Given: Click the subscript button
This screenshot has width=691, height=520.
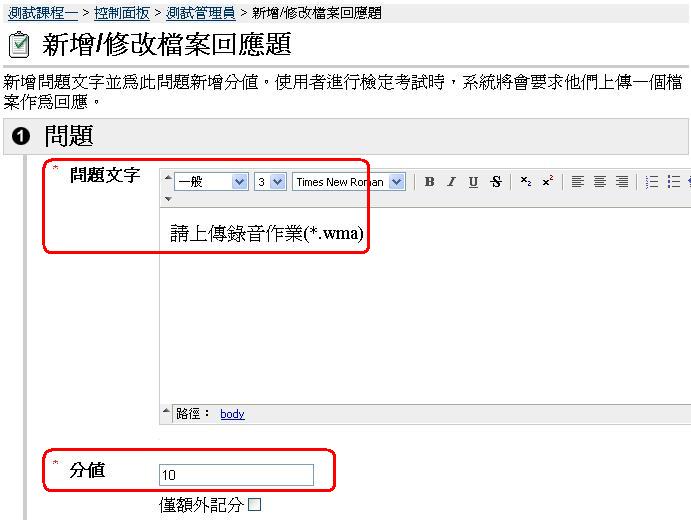Looking at the screenshot, I should tap(526, 182).
